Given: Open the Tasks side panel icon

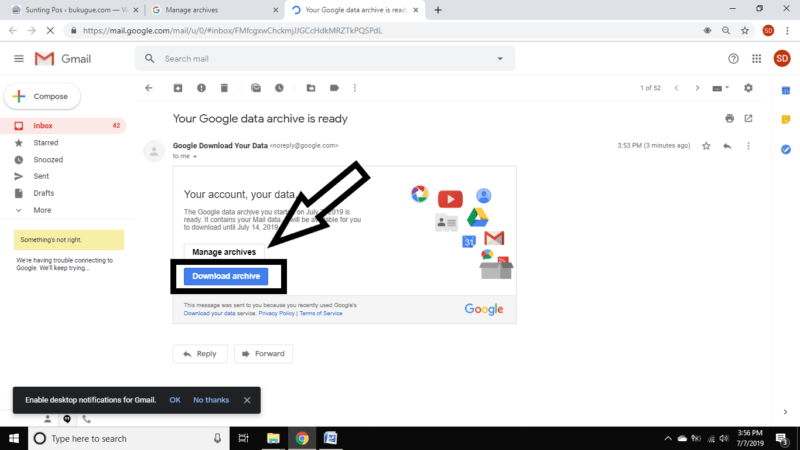Looking at the screenshot, I should 786,149.
